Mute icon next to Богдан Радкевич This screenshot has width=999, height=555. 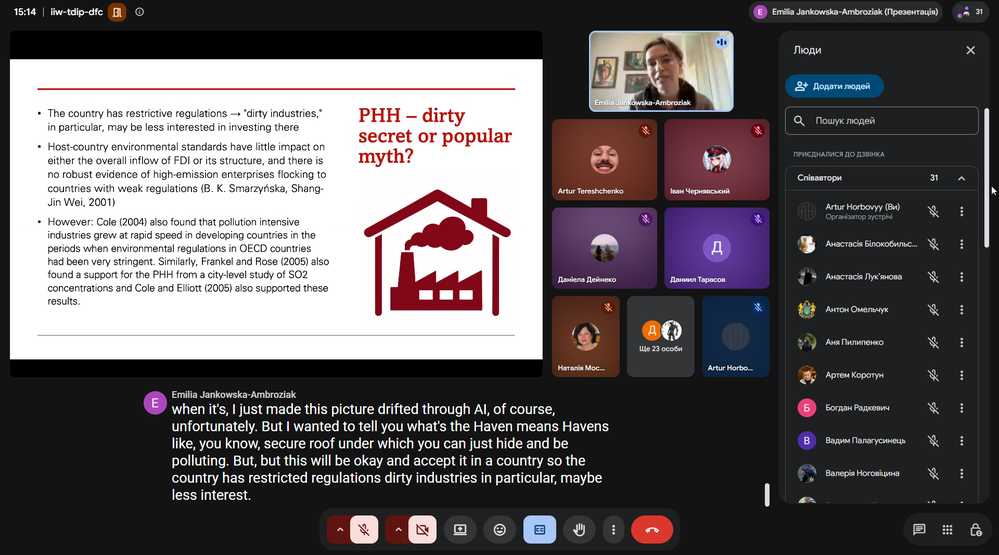933,408
